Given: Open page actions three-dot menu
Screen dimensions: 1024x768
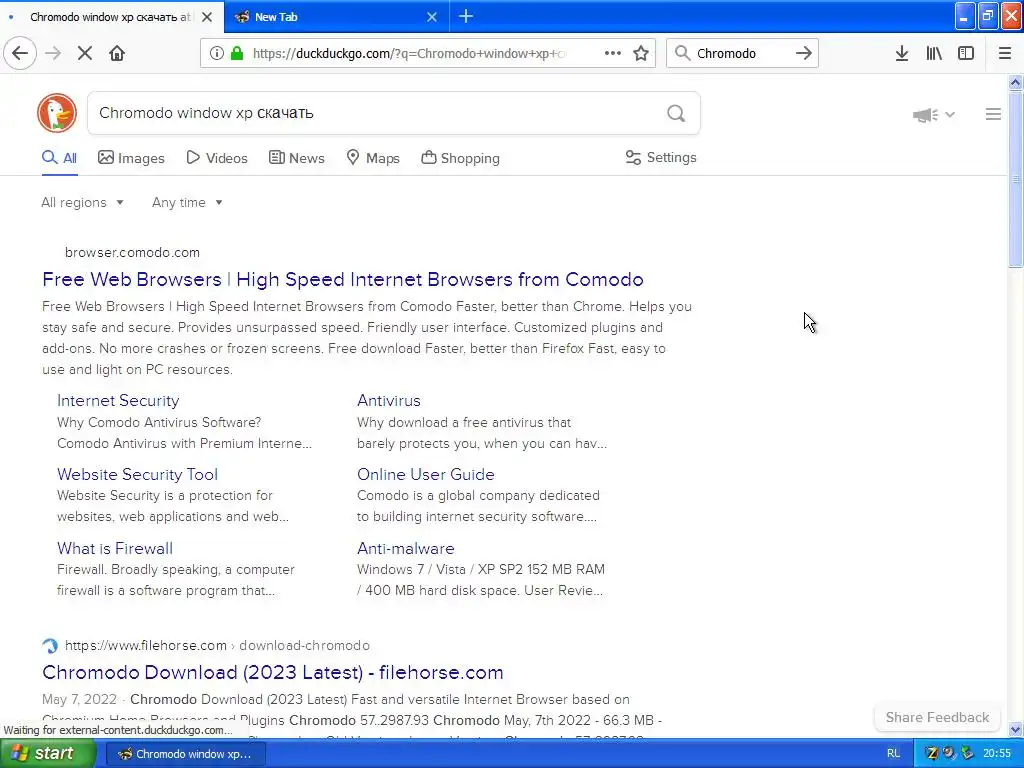Looking at the screenshot, I should pyautogui.click(x=613, y=54).
